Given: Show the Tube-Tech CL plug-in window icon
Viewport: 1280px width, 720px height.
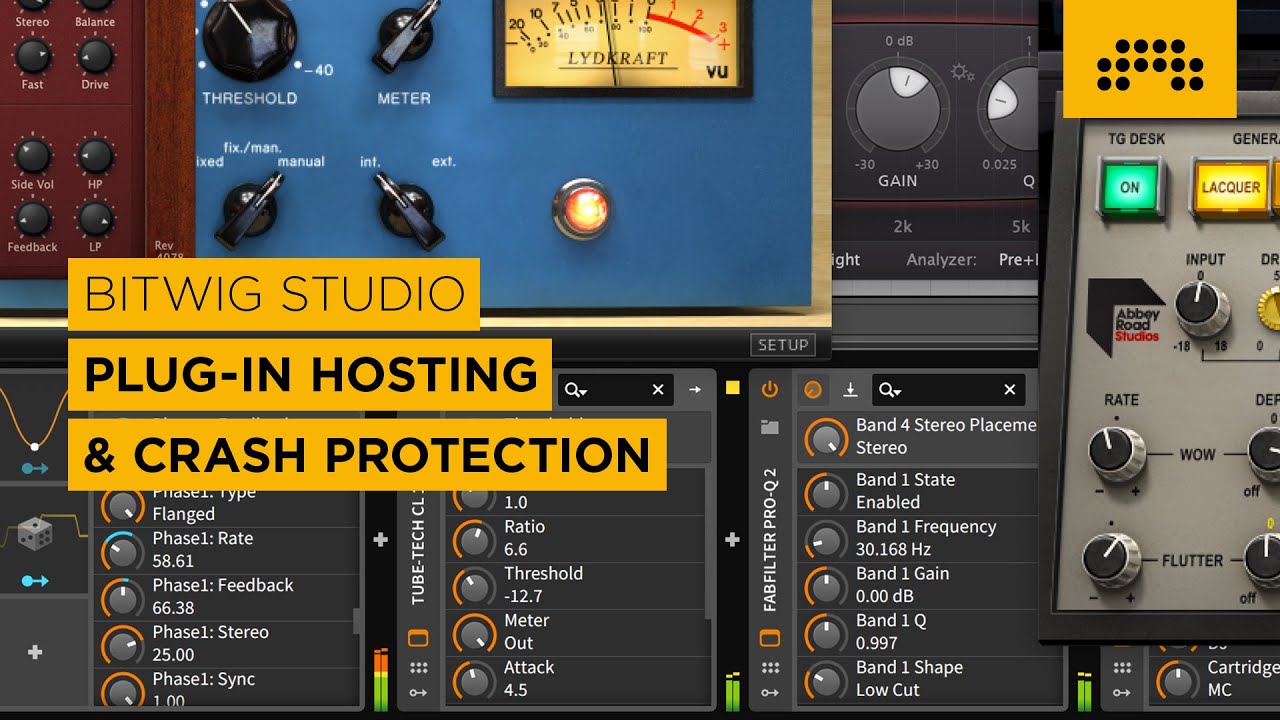Looking at the screenshot, I should tap(418, 637).
